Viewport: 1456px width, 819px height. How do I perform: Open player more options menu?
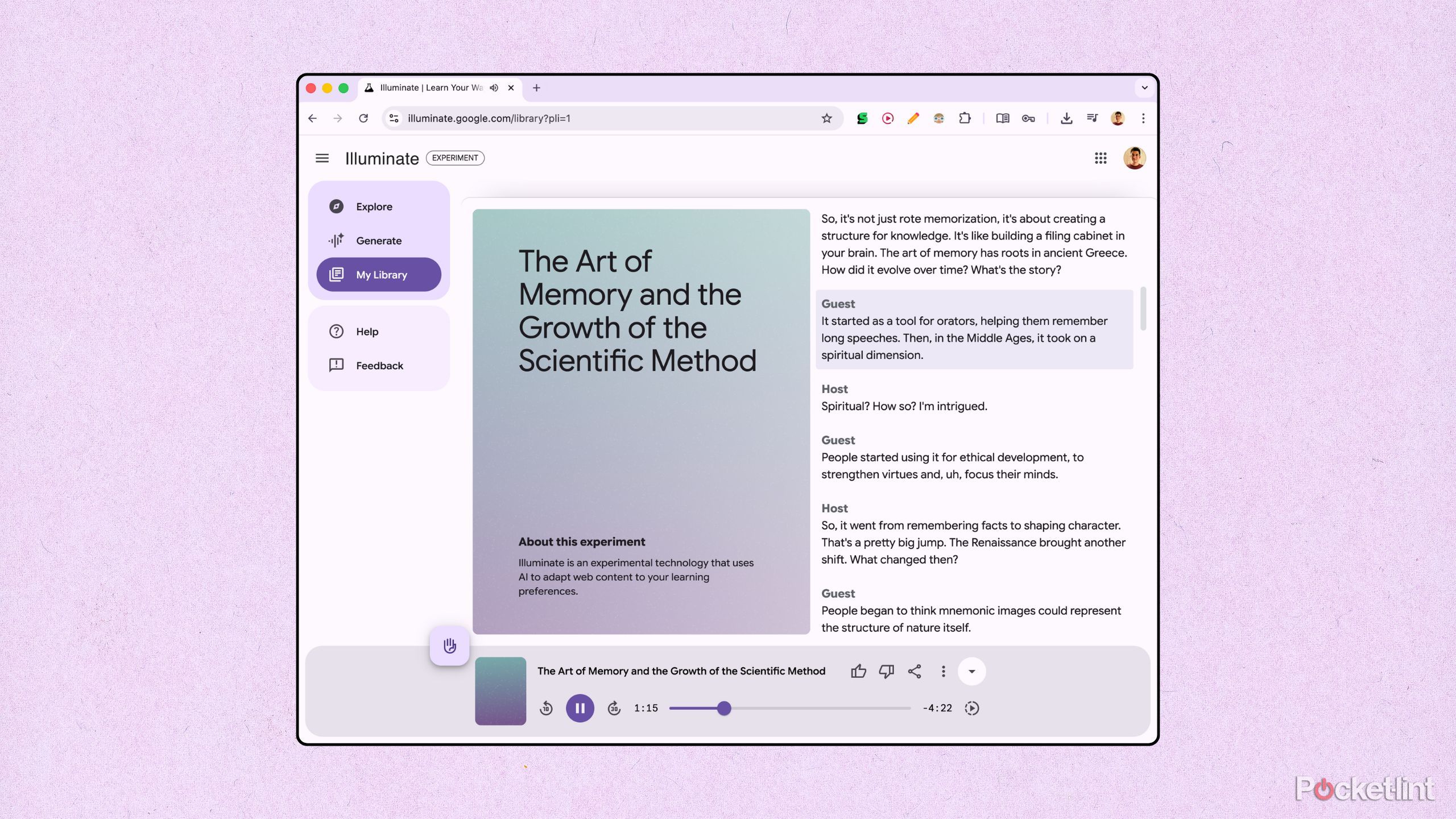tap(943, 672)
